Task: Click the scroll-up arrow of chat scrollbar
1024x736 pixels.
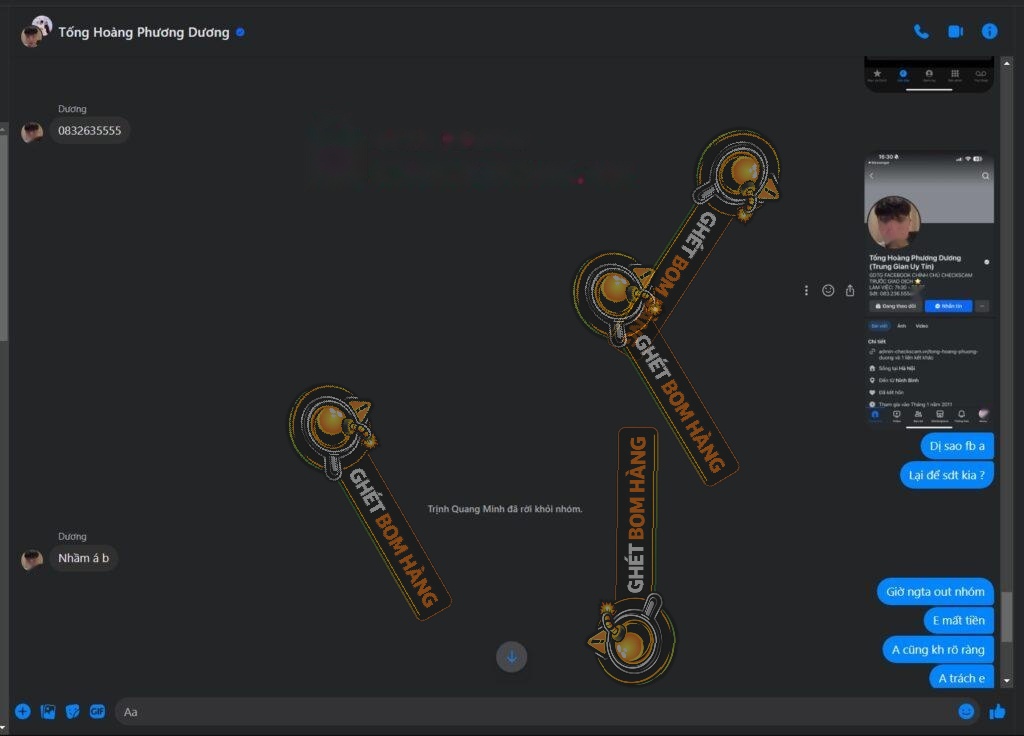Action: pyautogui.click(x=1007, y=61)
